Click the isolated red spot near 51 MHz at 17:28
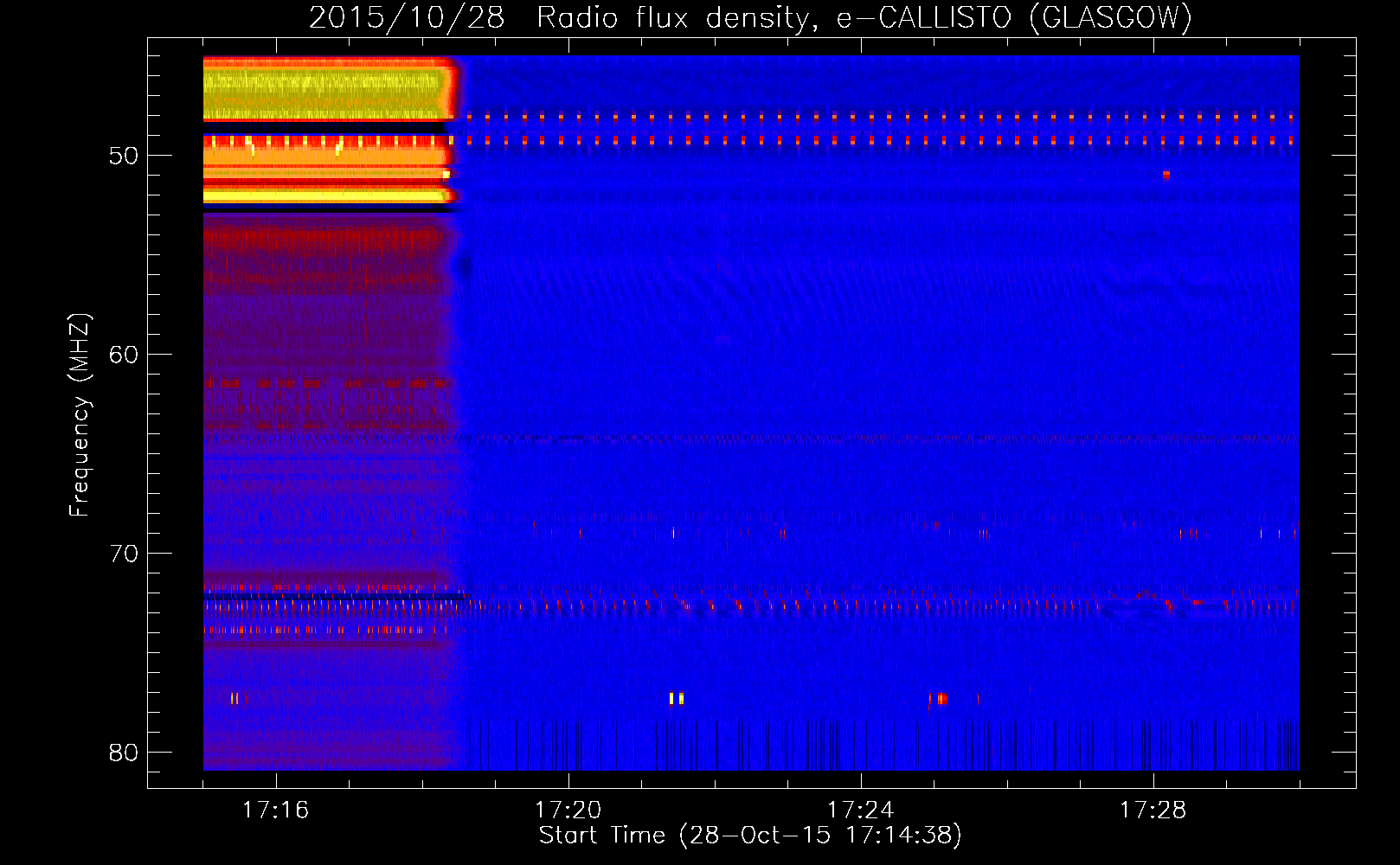 click(1166, 175)
